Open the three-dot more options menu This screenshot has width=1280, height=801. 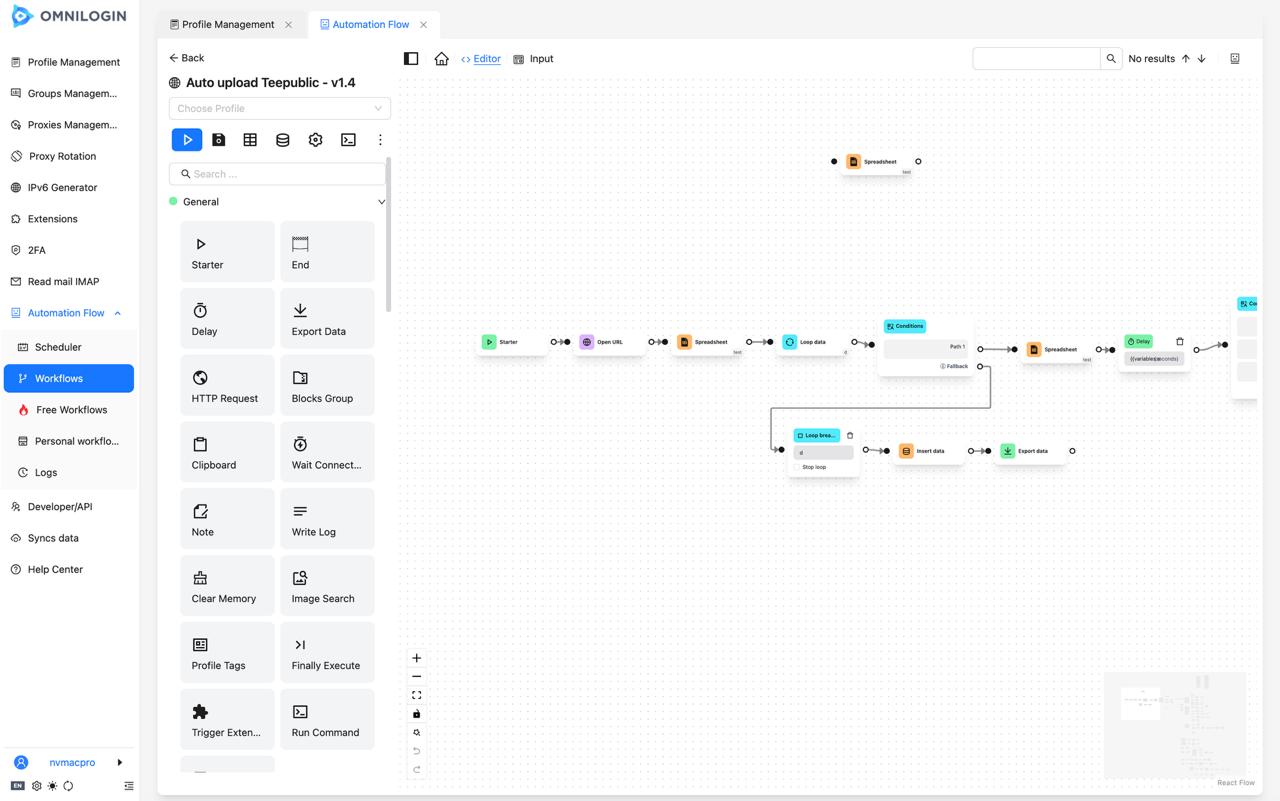(380, 140)
